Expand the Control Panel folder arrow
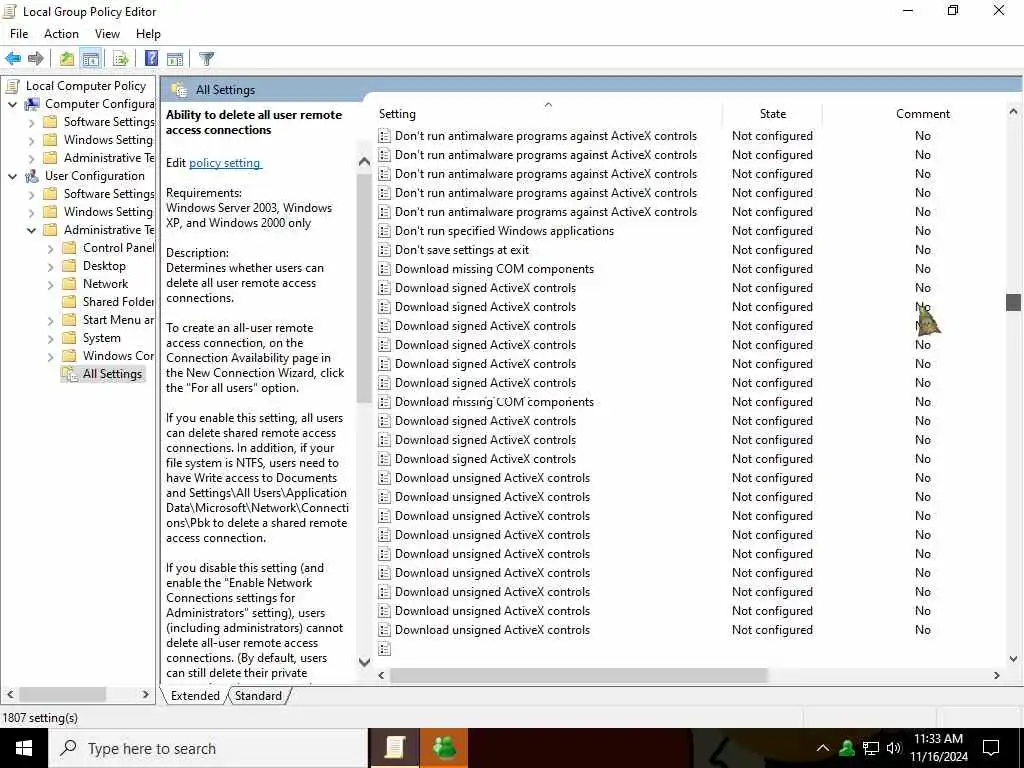Viewport: 1024px width, 768px height. click(50, 248)
